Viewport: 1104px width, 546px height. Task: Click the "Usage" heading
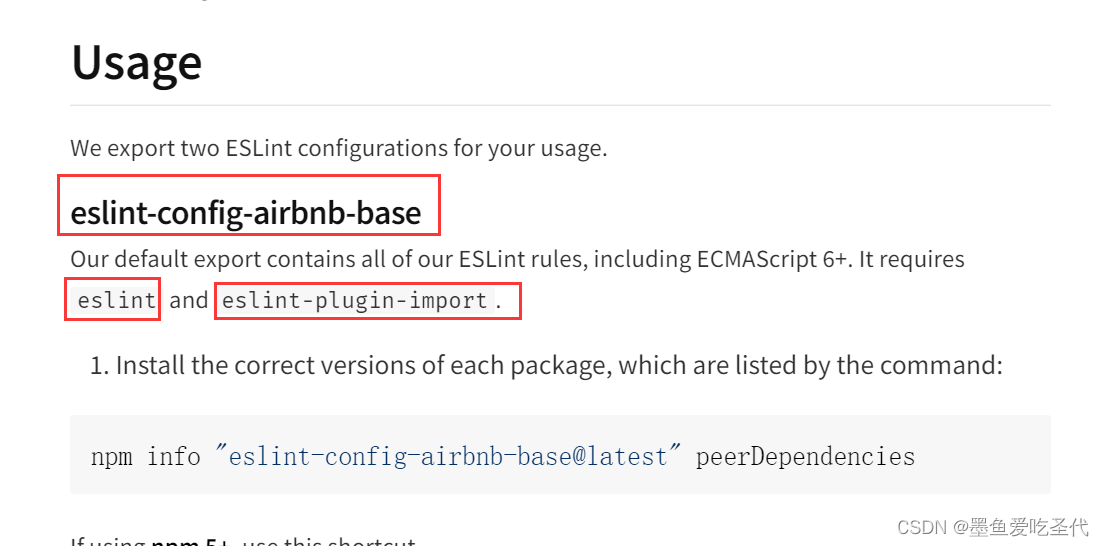click(x=137, y=63)
